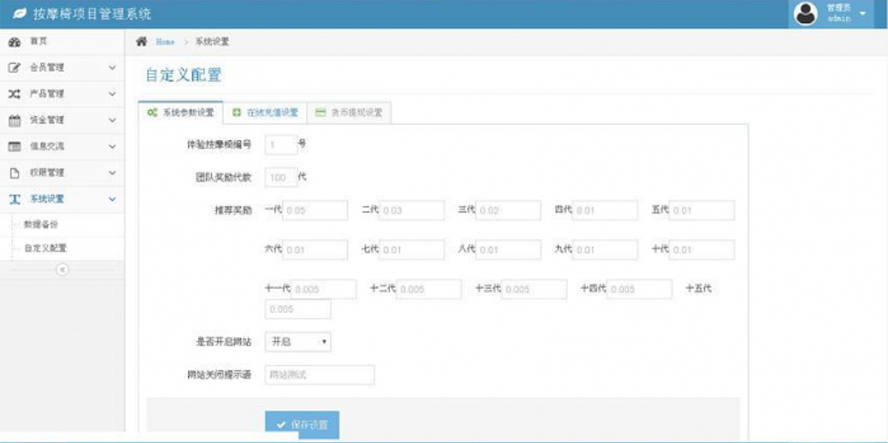Image resolution: width=888 pixels, height=443 pixels.
Task: Click the 首页 dashboard icon
Action: [14, 42]
